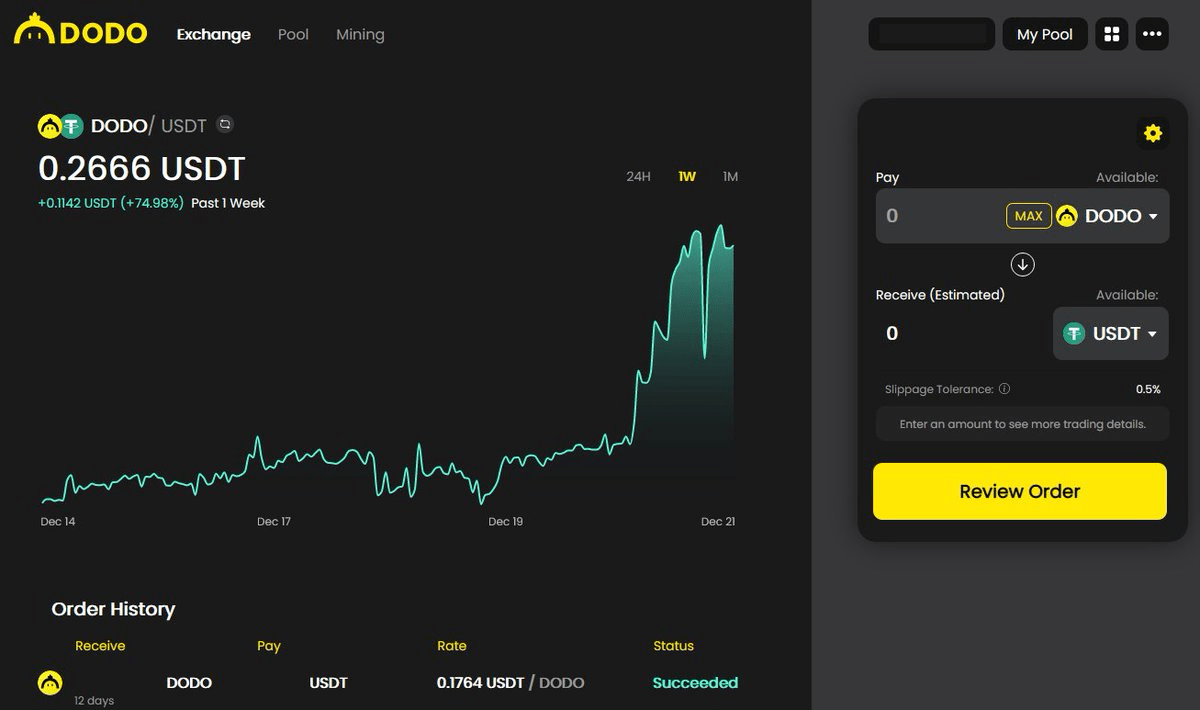Go to the Pool tab

pos(293,34)
